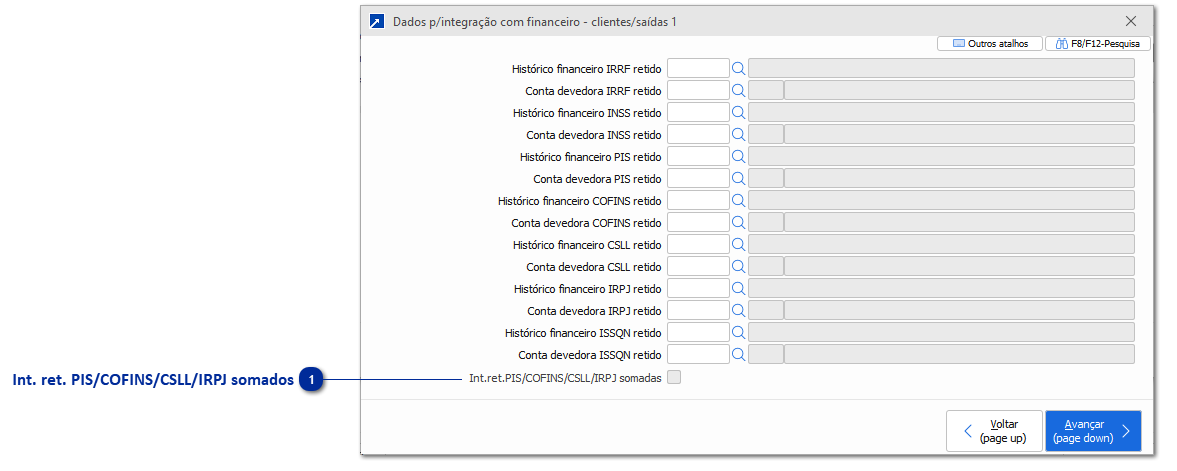Focus Conta devedora CSLL retido code field
The image size is (1177, 471).
pyautogui.click(x=698, y=267)
